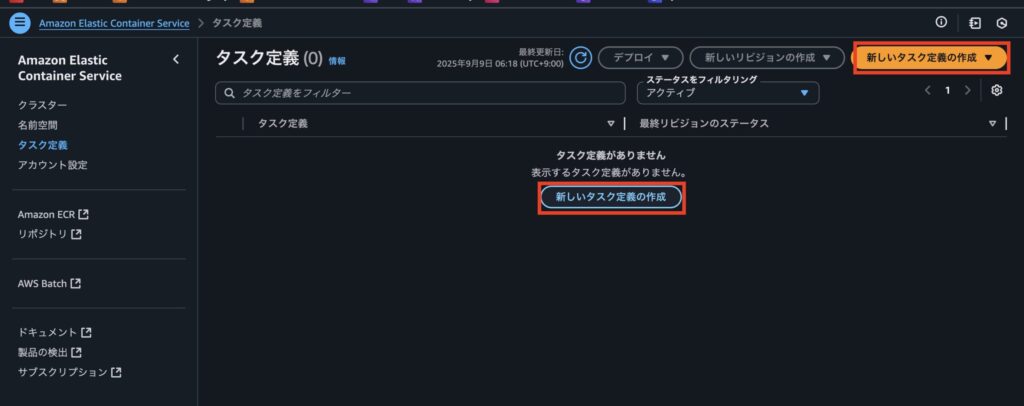Open the CloudShell icon in top bar
This screenshot has height=406, width=1024.
(x=975, y=23)
